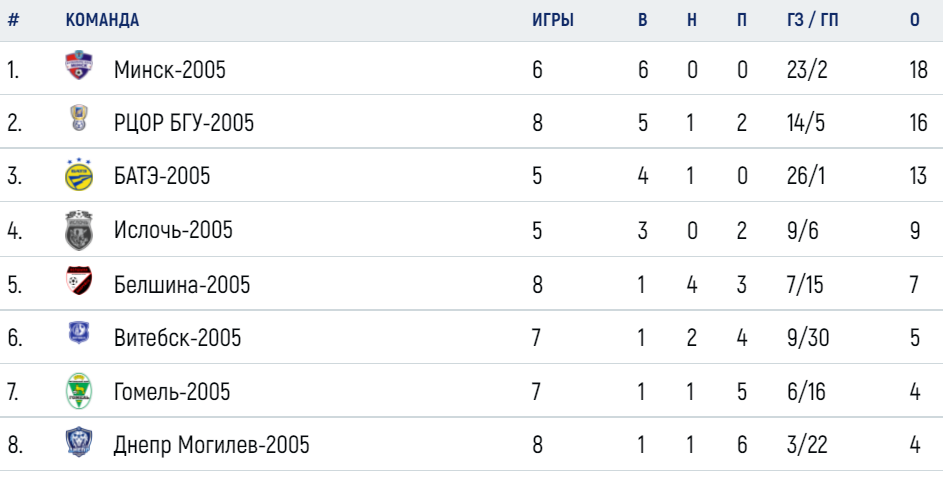Image resolution: width=943 pixels, height=477 pixels.
Task: Click the Минск-2005 team logo
Action: click(x=79, y=66)
